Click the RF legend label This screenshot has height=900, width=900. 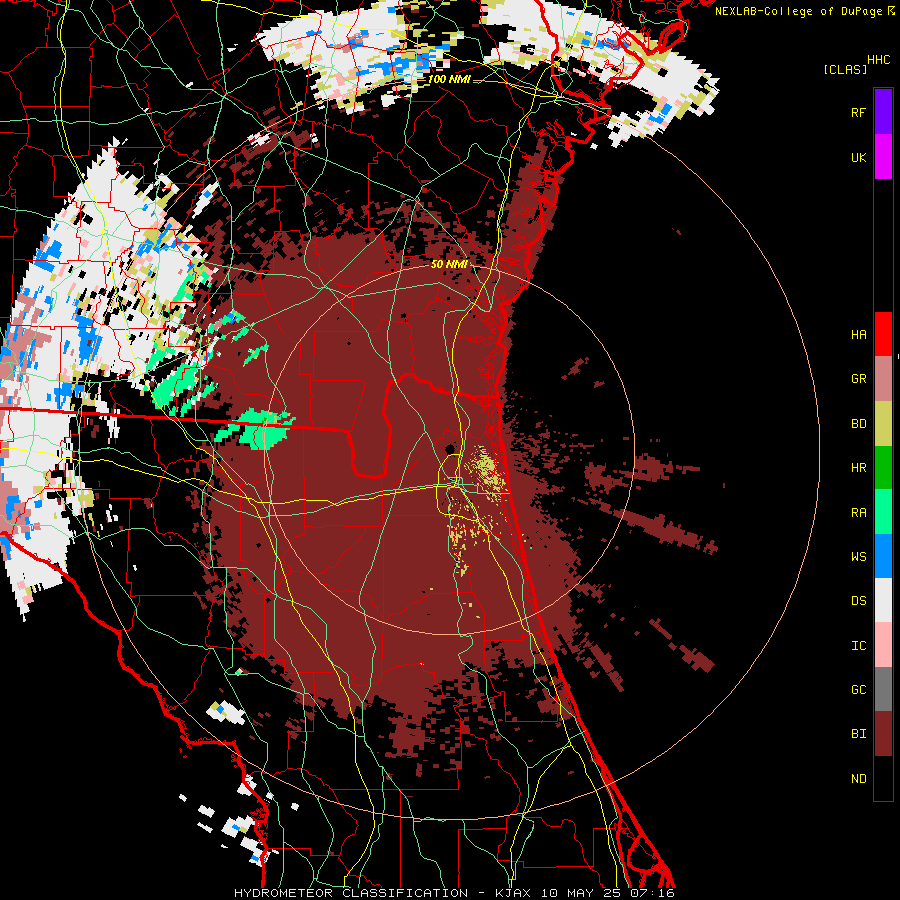tap(858, 112)
